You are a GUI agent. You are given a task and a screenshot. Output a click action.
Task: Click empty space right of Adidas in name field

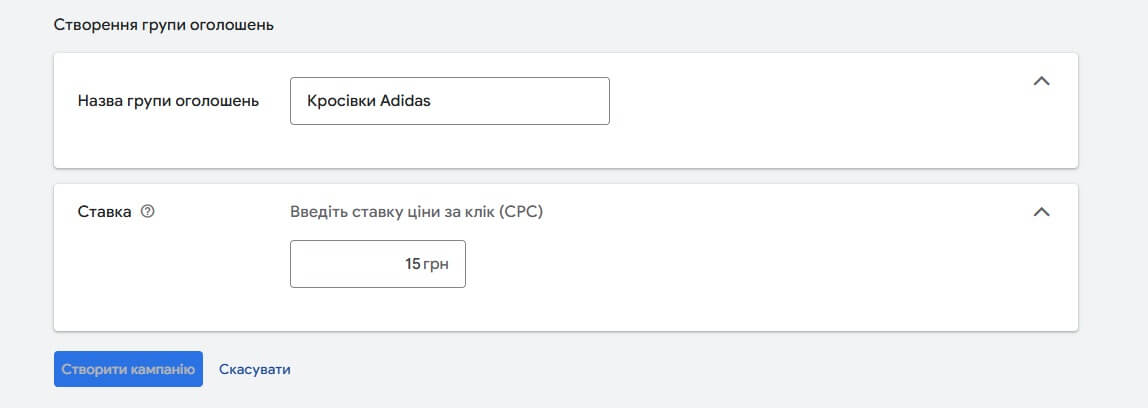[x=520, y=101]
